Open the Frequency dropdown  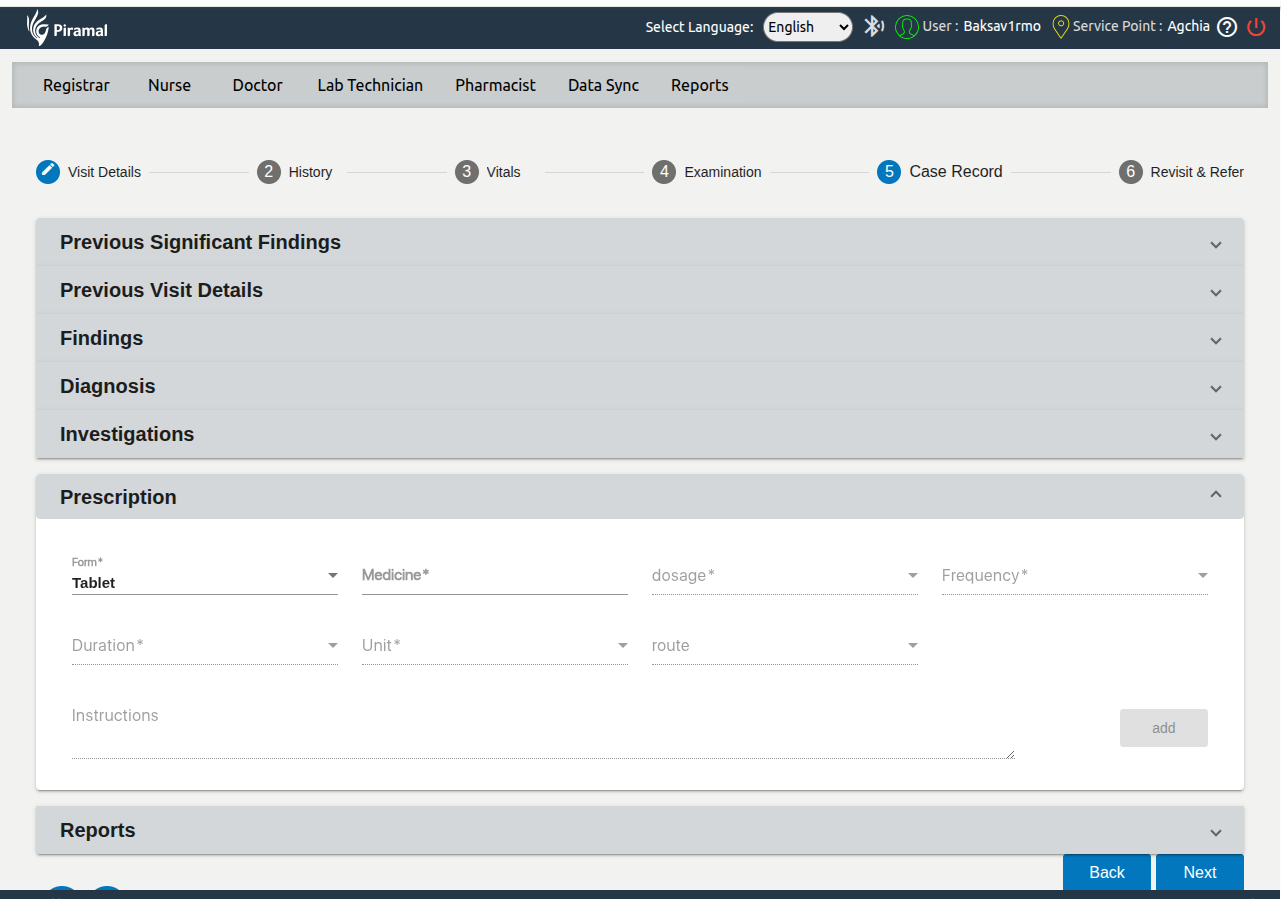pos(1074,576)
